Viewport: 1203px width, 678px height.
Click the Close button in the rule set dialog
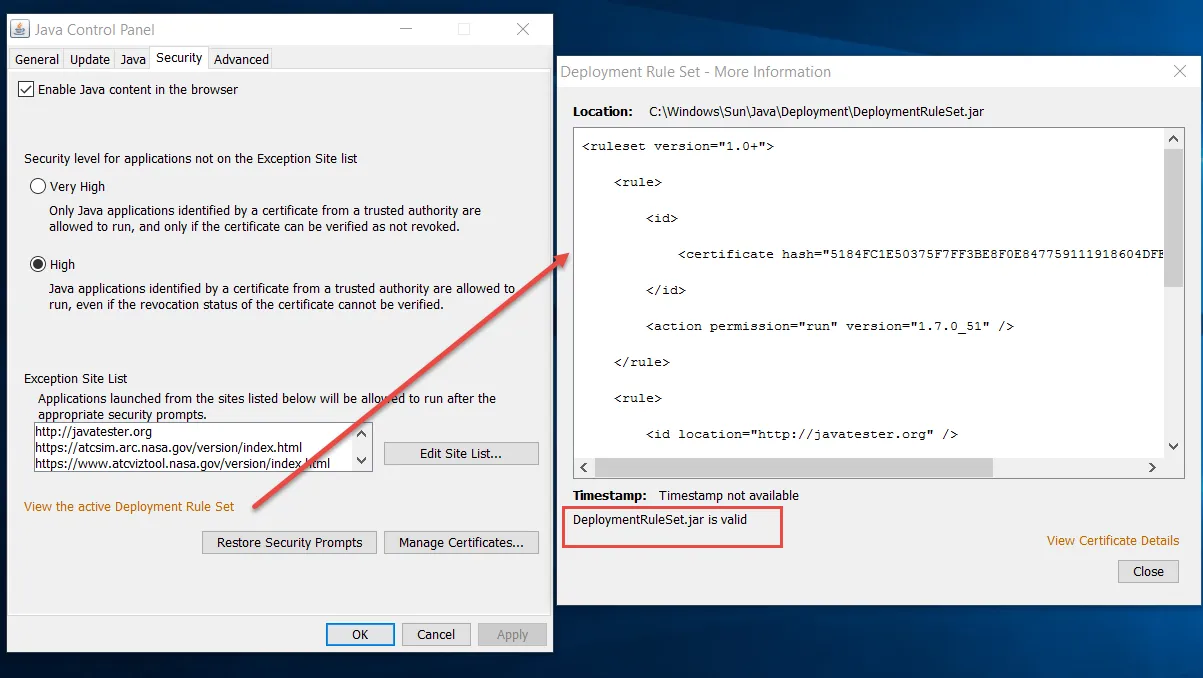[1148, 571]
